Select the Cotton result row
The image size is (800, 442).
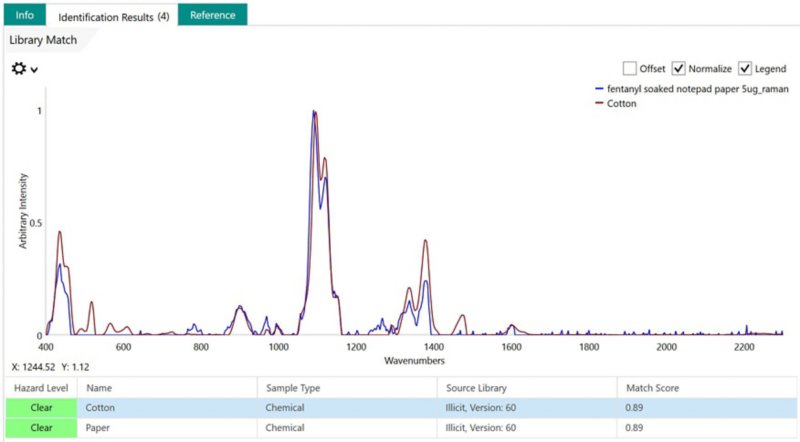(401, 408)
